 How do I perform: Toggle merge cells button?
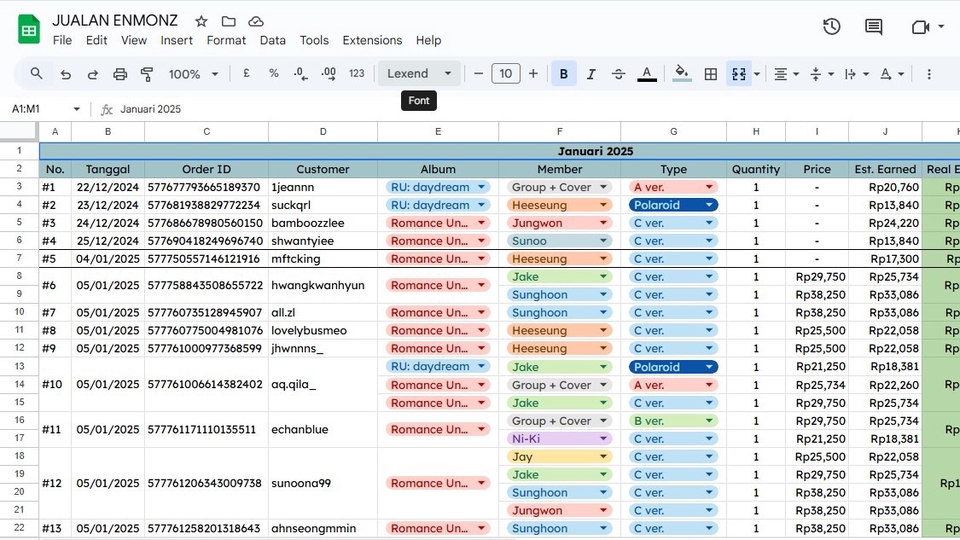point(739,74)
